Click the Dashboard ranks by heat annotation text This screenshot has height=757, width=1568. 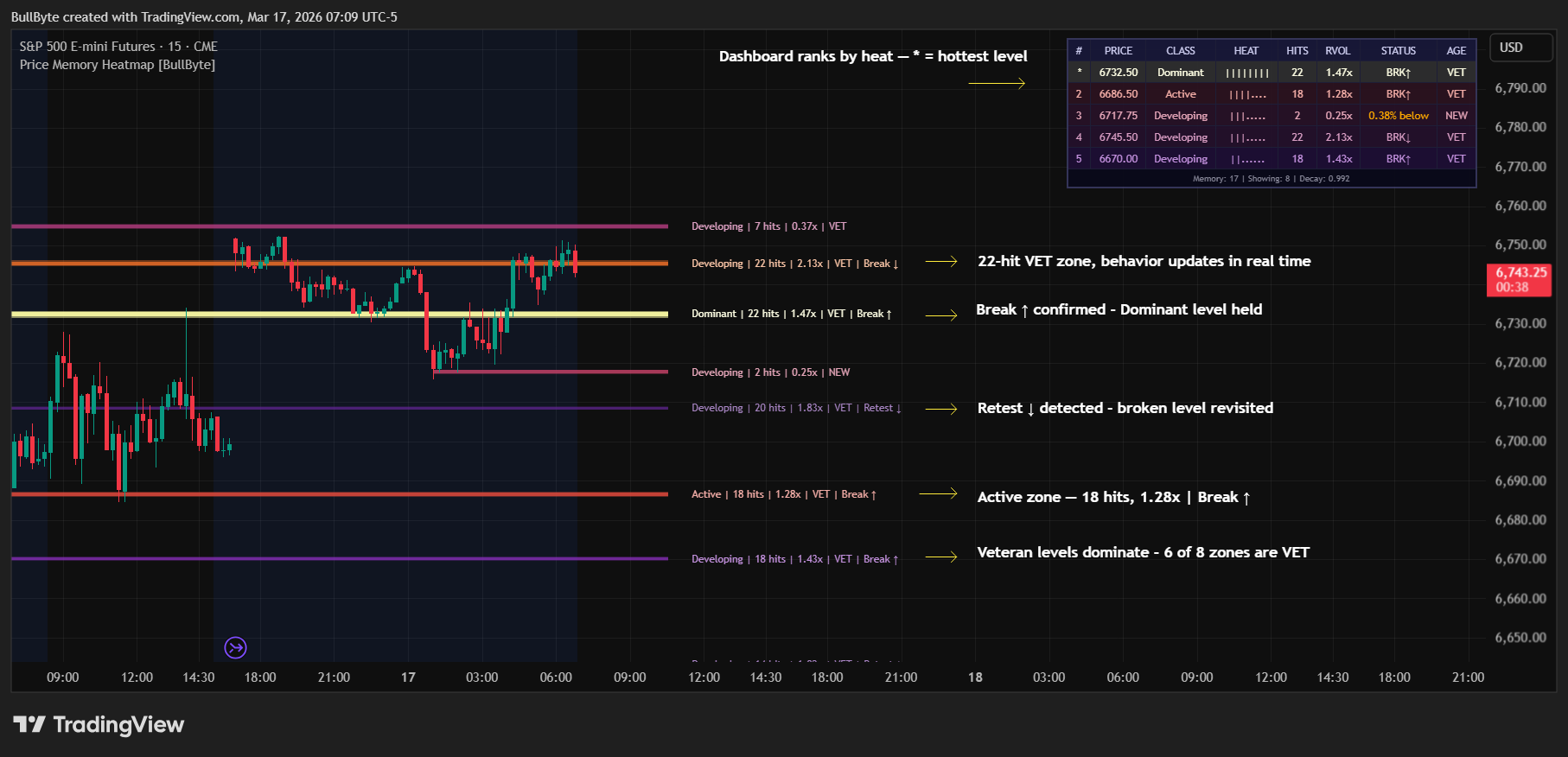click(x=873, y=56)
